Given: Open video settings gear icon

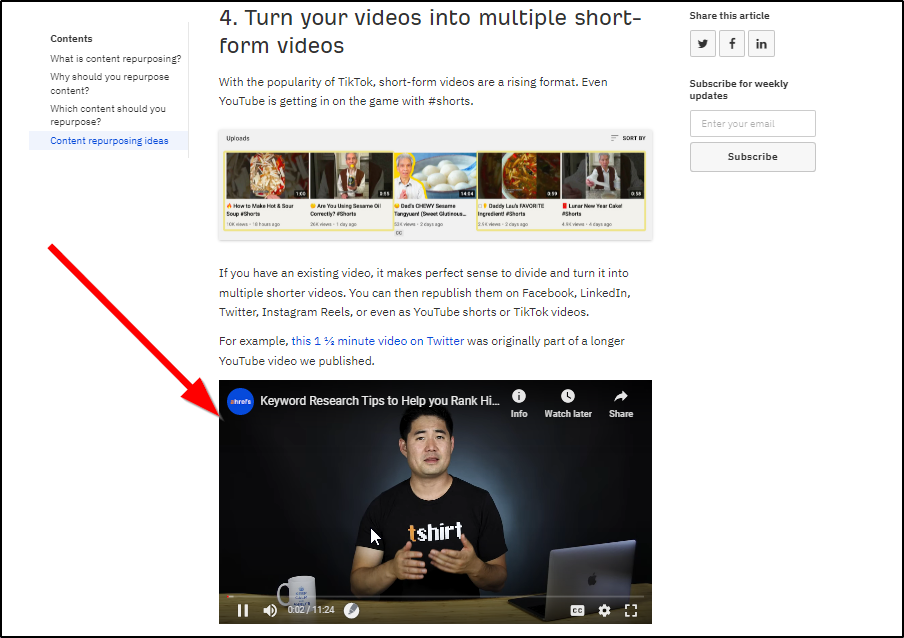Looking at the screenshot, I should click(604, 610).
